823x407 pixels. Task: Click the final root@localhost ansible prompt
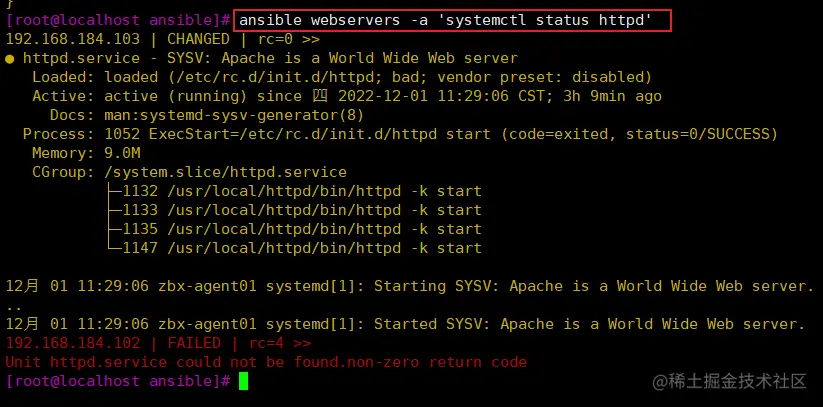tap(118, 381)
